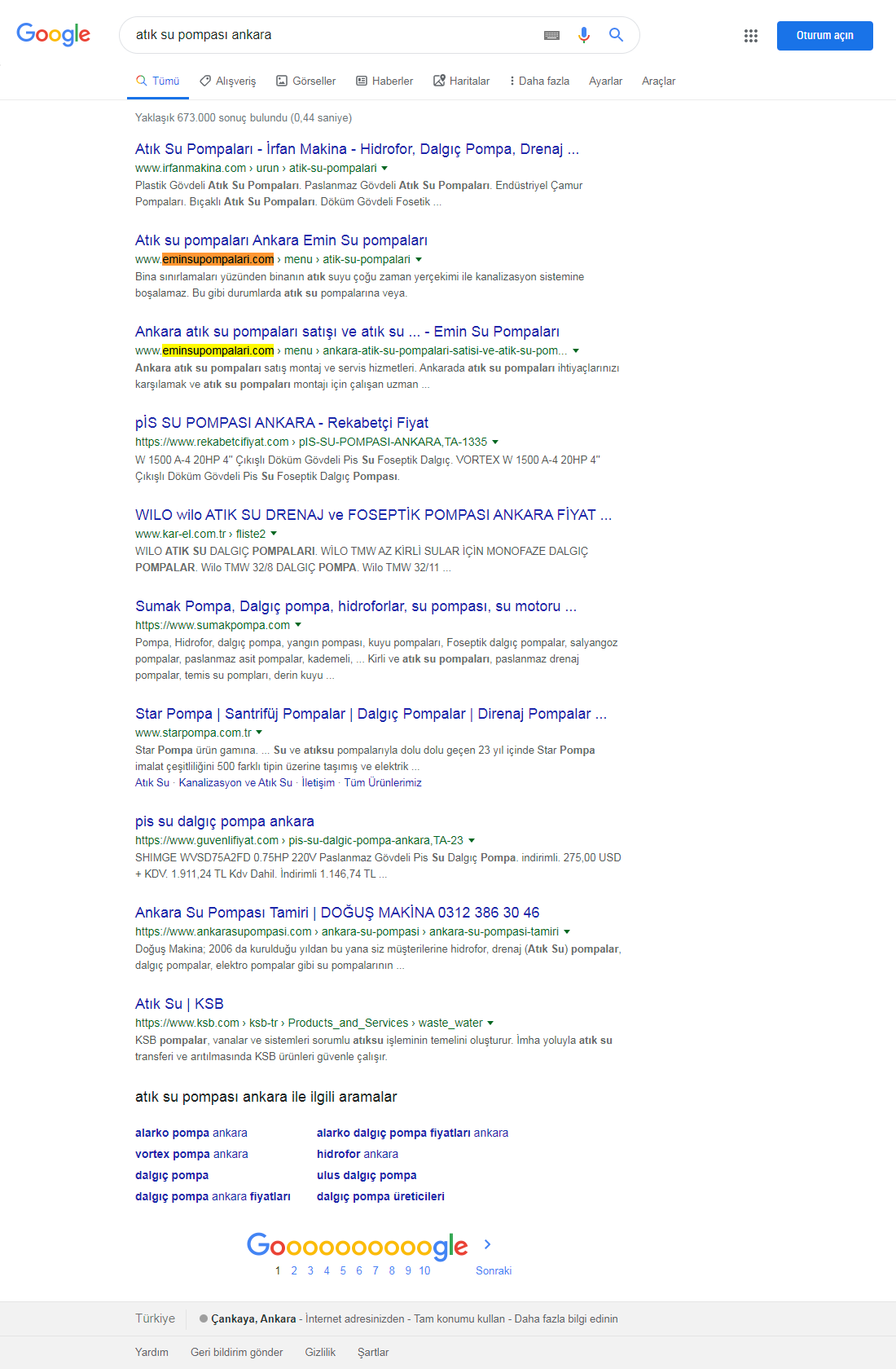Open the on-screen keyboard icon
Screen dimensions: 896x1369
point(551,35)
